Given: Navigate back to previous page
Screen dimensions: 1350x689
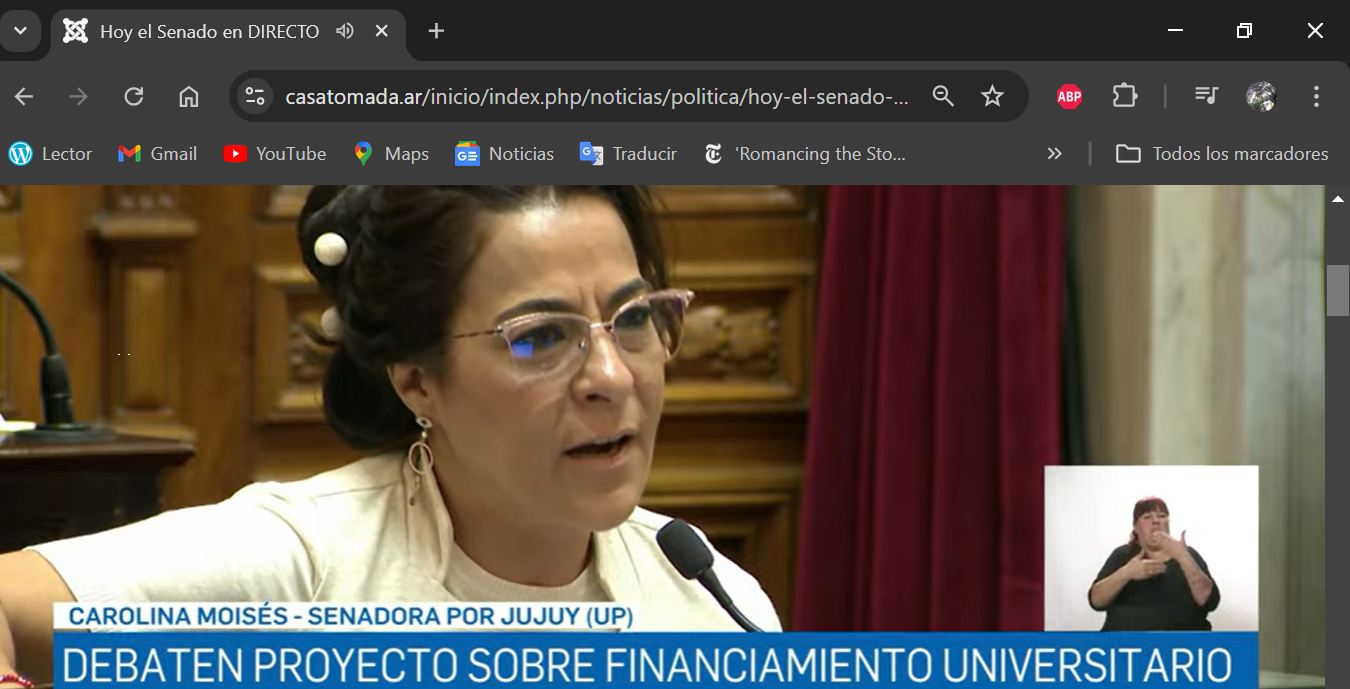Looking at the screenshot, I should [x=24, y=96].
